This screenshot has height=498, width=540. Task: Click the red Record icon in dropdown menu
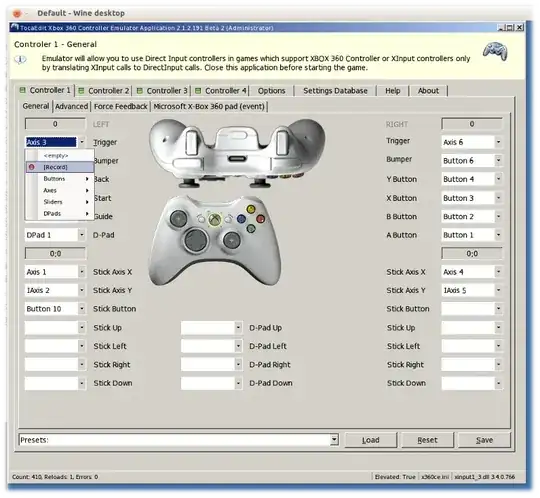point(32,167)
